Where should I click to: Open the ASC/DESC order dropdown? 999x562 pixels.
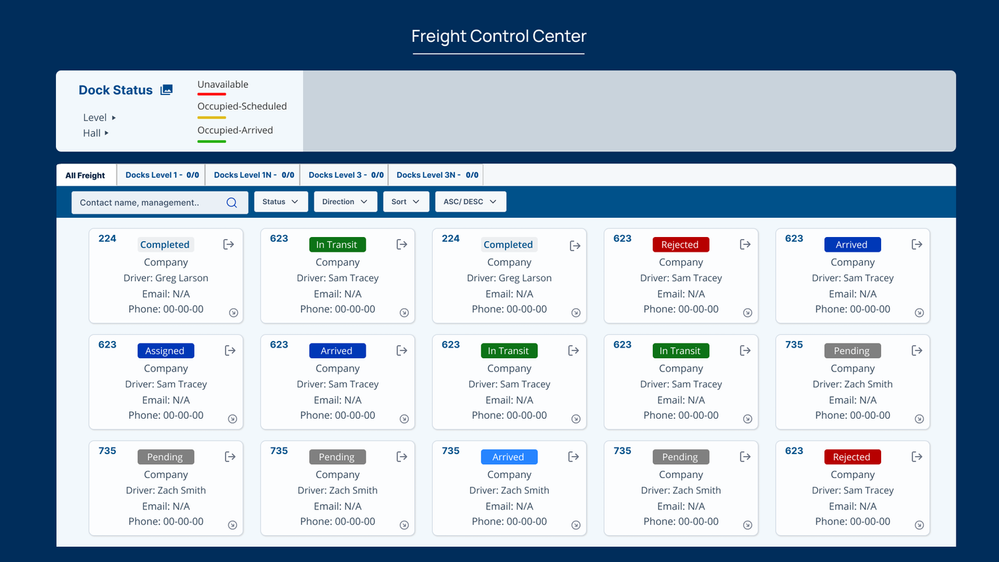click(x=470, y=202)
